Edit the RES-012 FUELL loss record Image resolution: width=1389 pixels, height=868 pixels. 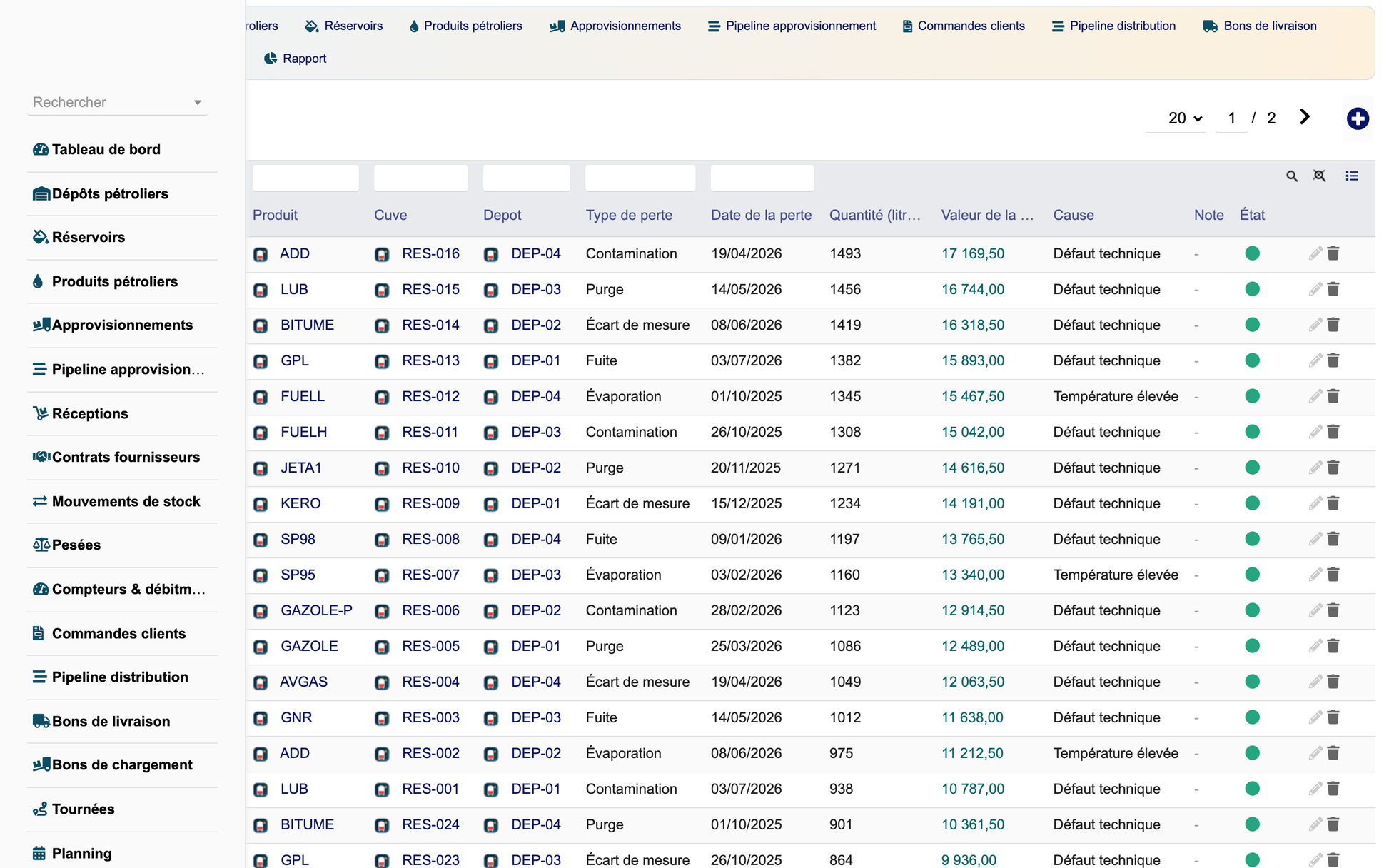(1315, 396)
